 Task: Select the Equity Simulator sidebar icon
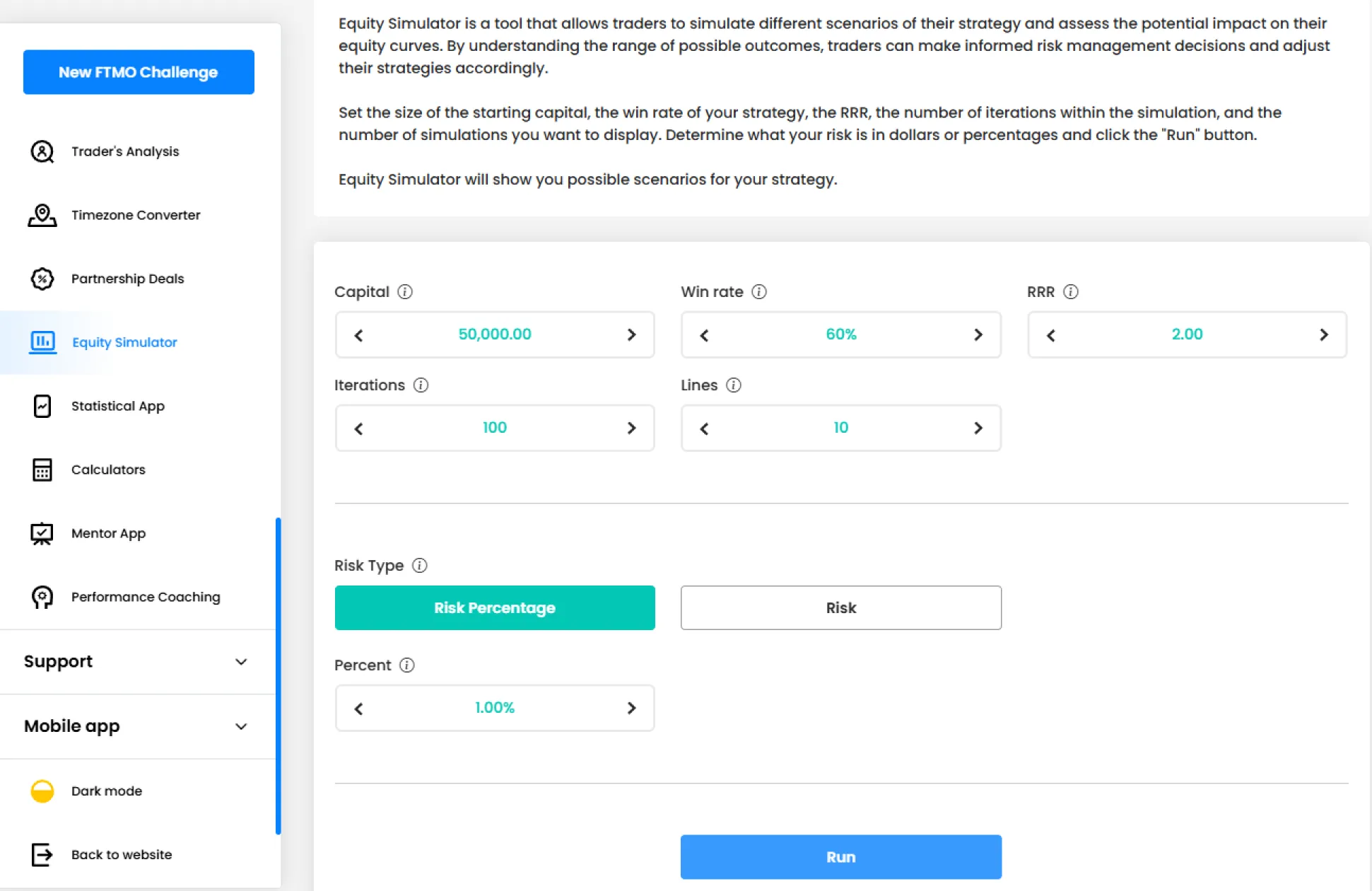[x=42, y=342]
